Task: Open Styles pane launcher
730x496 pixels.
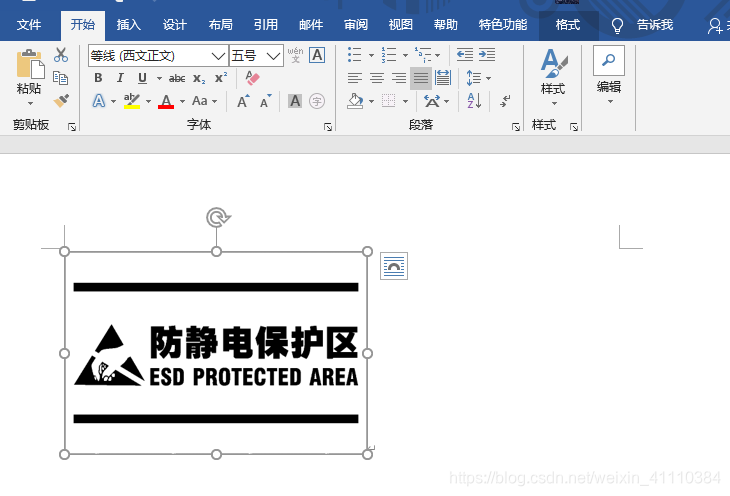Action: (x=574, y=127)
